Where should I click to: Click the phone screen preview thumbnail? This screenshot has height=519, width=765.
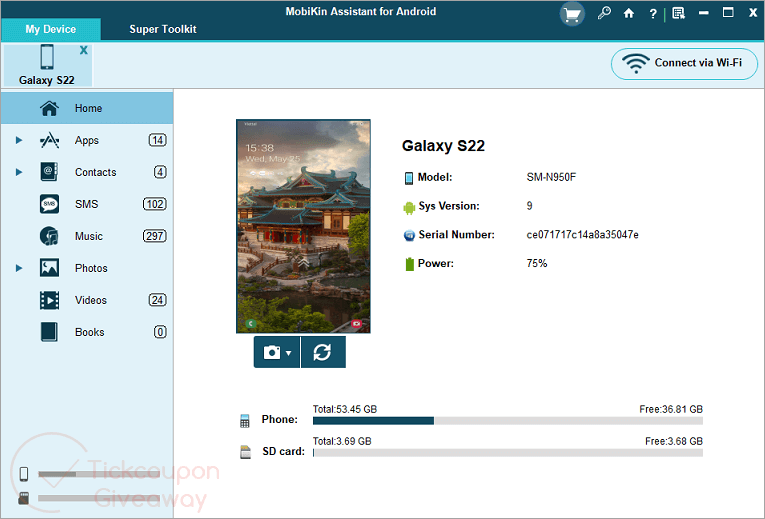click(303, 226)
